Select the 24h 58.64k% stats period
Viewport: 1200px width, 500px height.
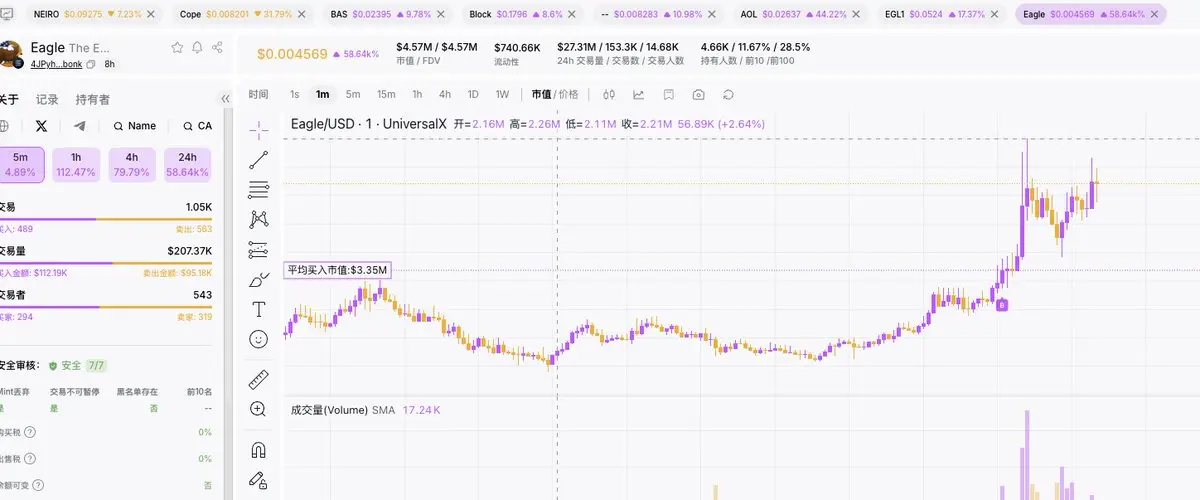pyautogui.click(x=188, y=165)
